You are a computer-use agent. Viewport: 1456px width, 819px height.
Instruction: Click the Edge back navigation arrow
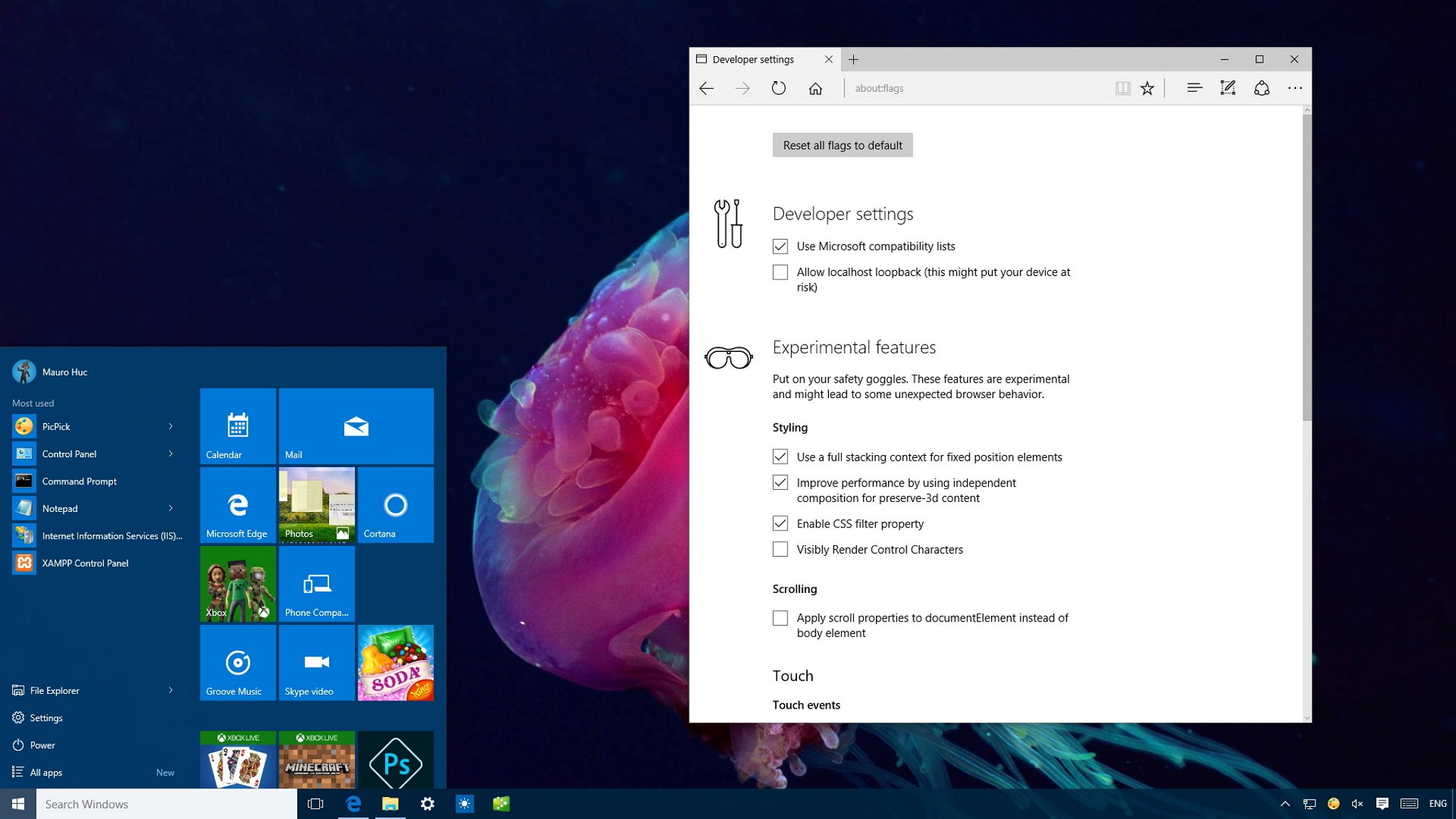click(x=706, y=88)
